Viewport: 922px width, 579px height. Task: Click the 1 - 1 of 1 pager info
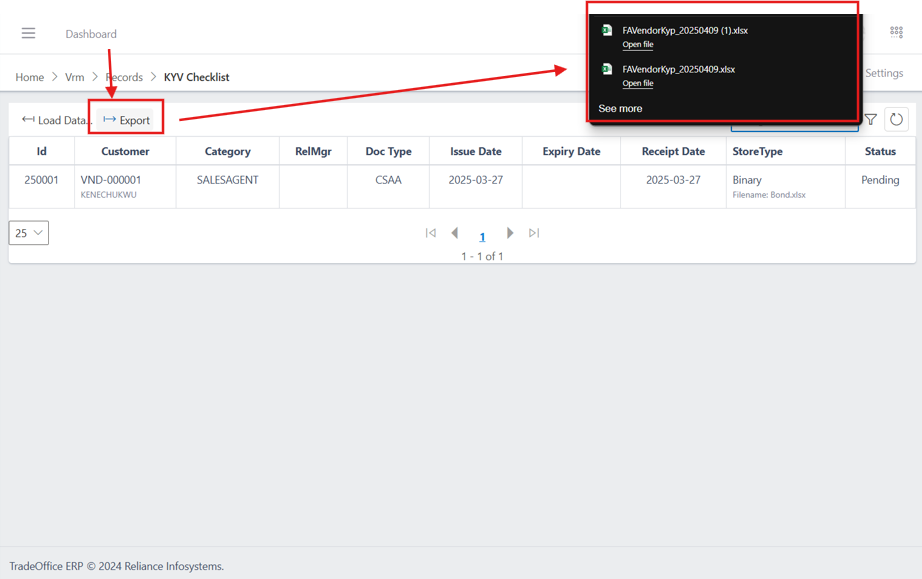tap(482, 256)
